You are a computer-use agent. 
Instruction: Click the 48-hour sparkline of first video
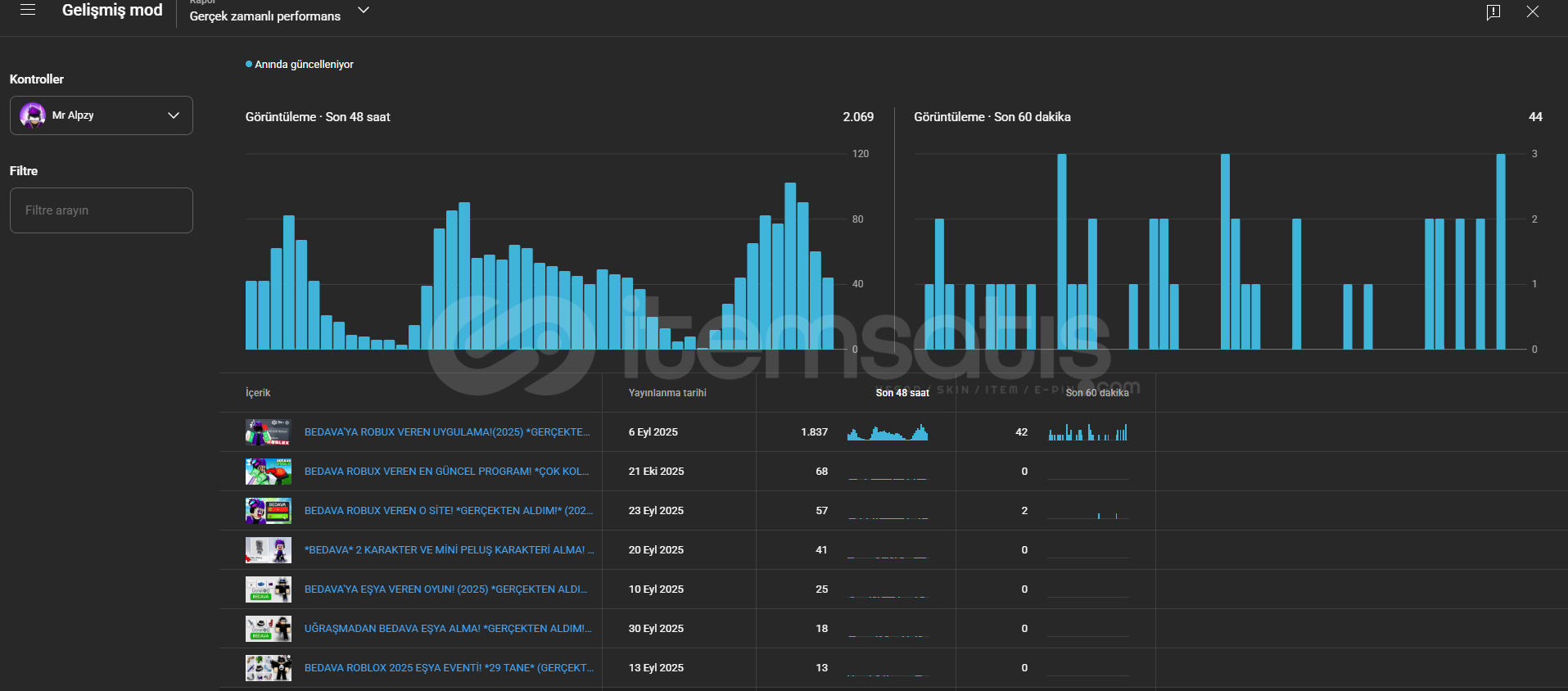point(888,432)
